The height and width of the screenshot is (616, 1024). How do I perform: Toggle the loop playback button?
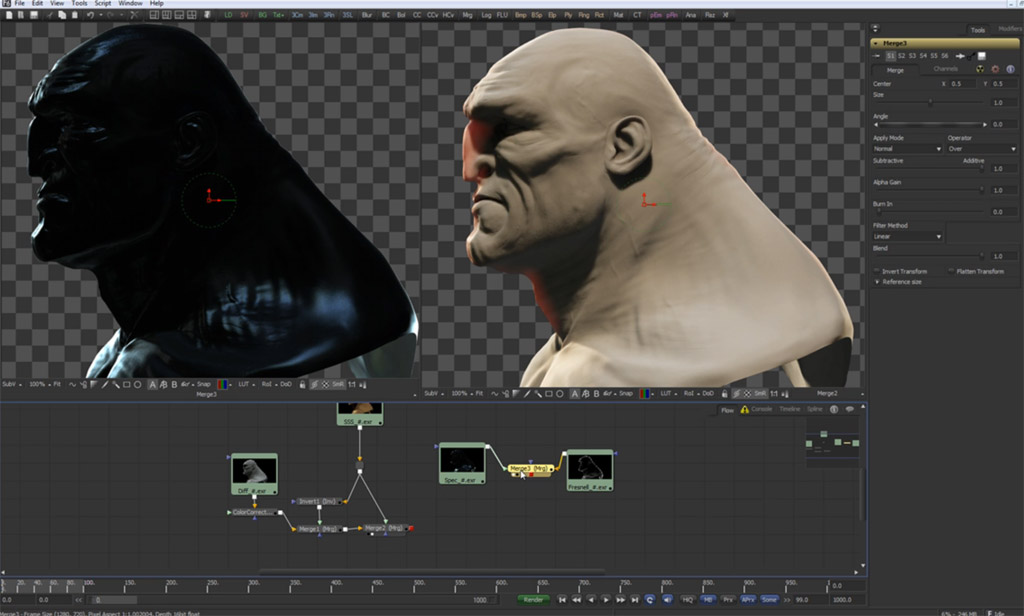[650, 600]
